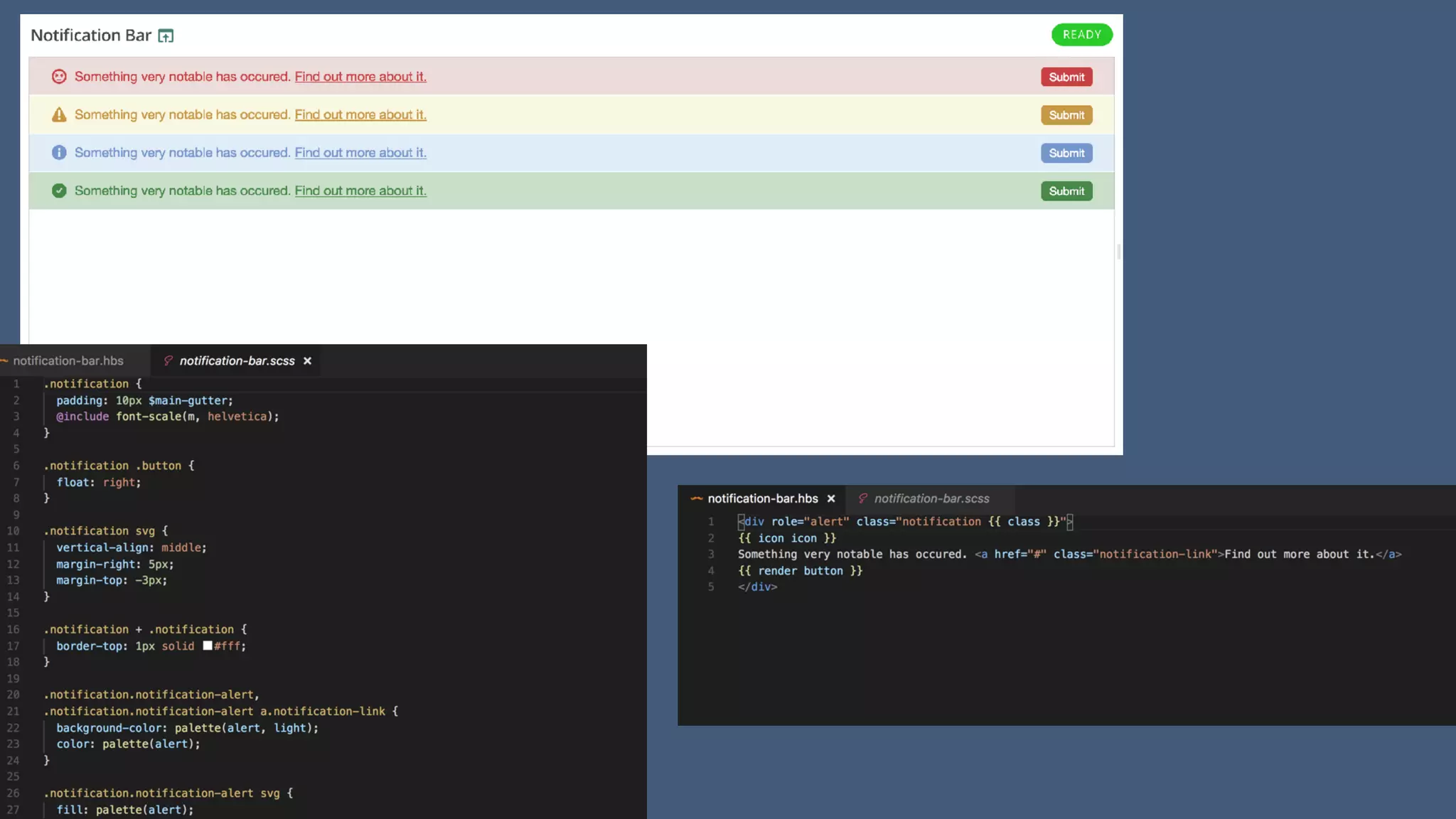Click the preview pane resize handle

point(1118,252)
